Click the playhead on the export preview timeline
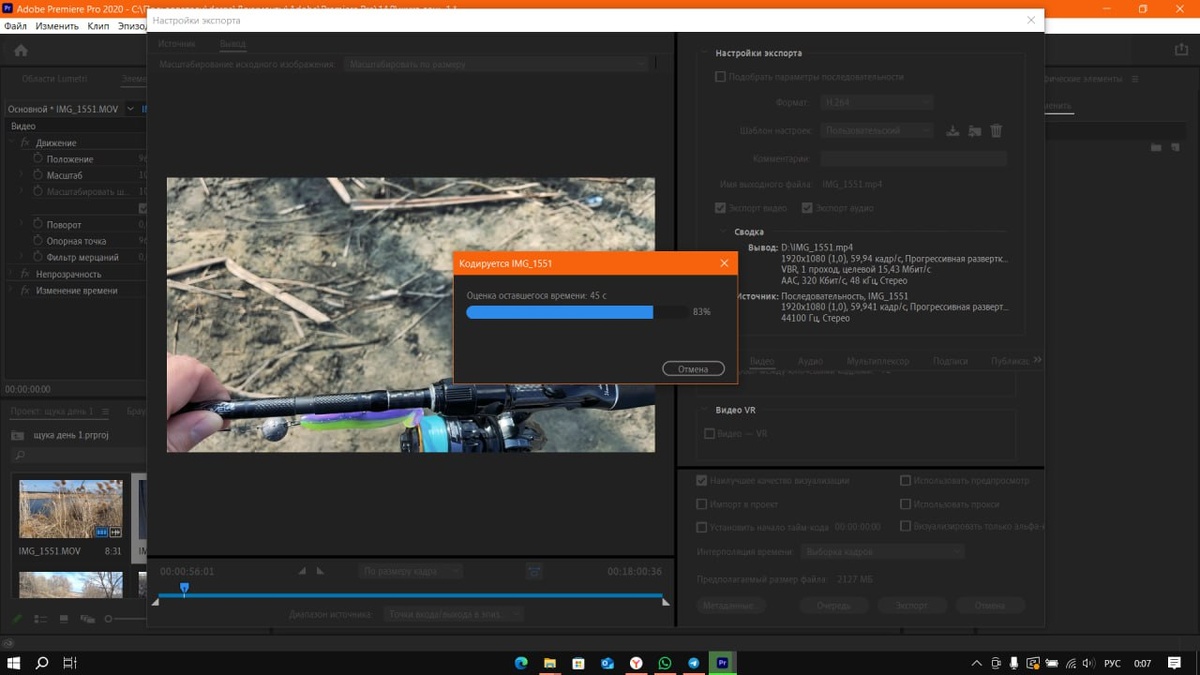The height and width of the screenshot is (675, 1200). pos(184,589)
